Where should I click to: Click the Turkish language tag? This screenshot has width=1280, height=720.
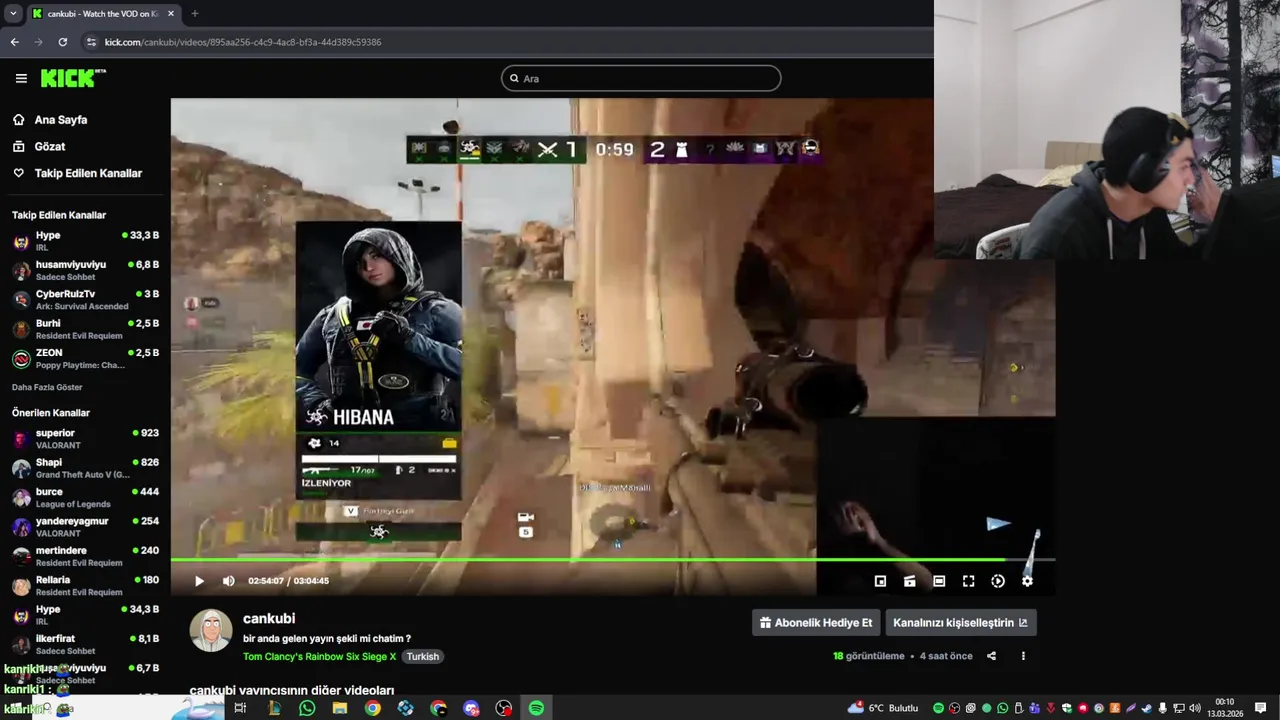point(422,657)
